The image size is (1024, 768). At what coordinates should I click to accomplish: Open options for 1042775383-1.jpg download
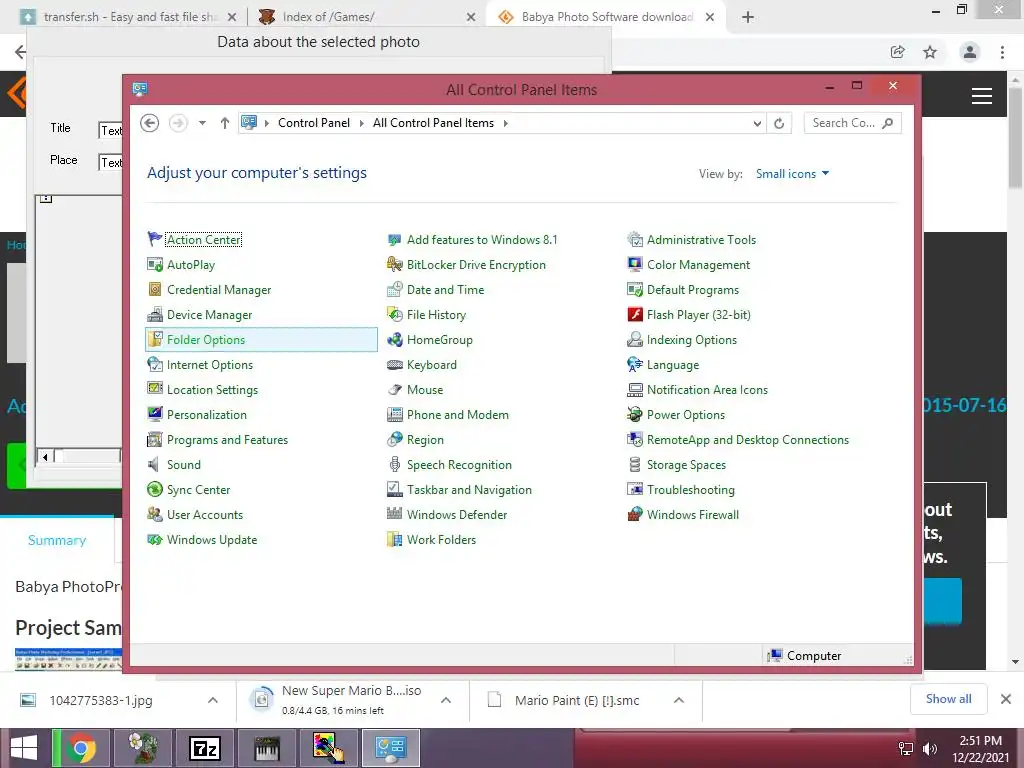[213, 700]
